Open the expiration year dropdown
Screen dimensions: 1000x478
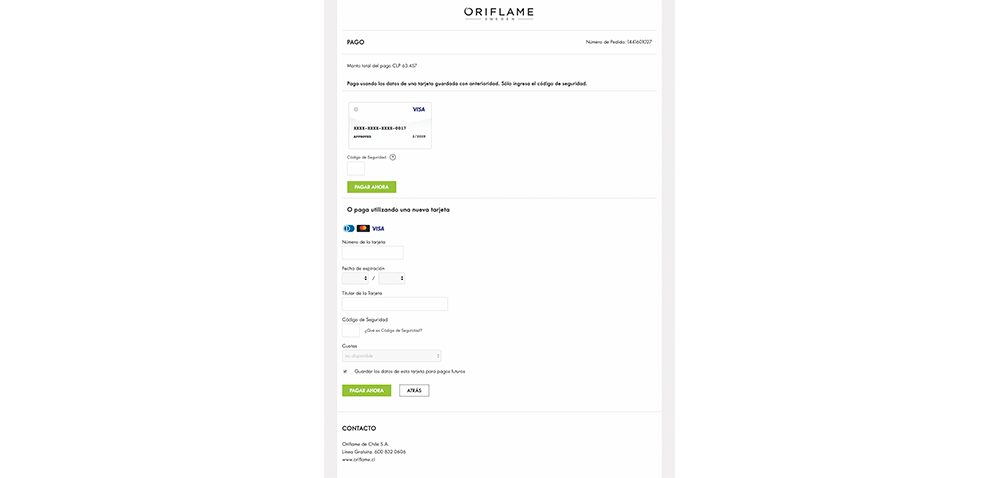pos(392,278)
